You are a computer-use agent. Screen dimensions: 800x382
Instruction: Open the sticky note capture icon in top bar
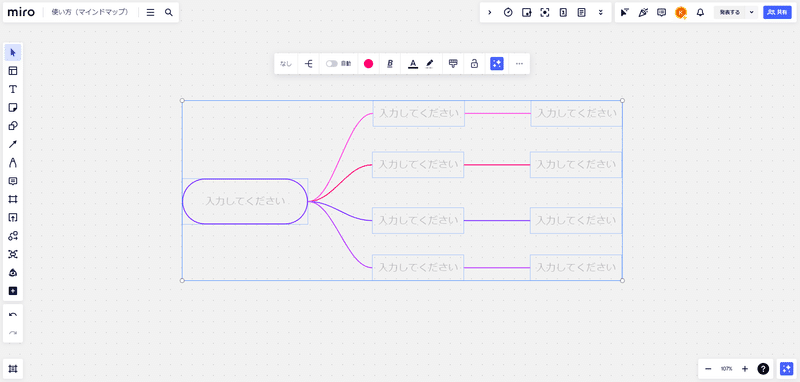[526, 12]
